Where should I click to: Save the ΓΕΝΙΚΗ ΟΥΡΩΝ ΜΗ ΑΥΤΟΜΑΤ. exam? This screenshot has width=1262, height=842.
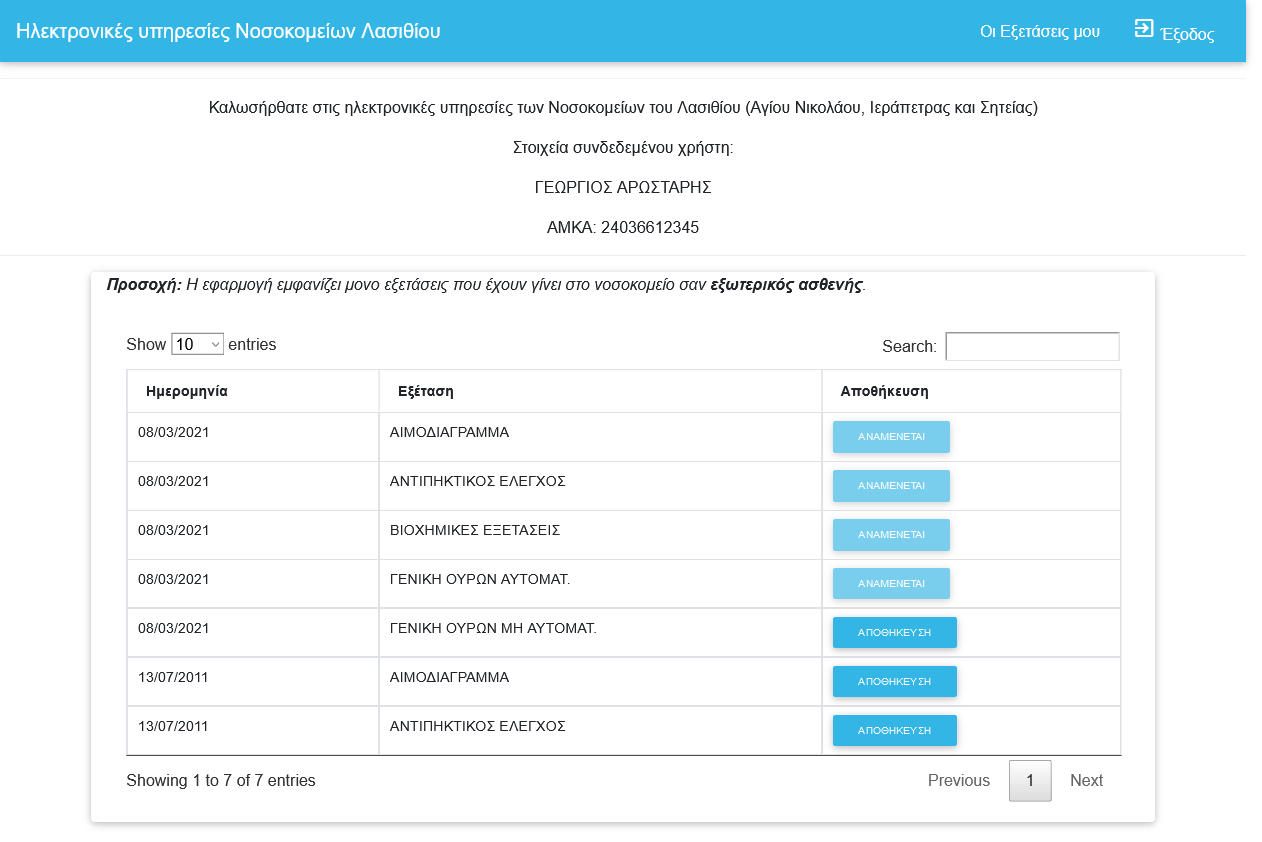(894, 633)
